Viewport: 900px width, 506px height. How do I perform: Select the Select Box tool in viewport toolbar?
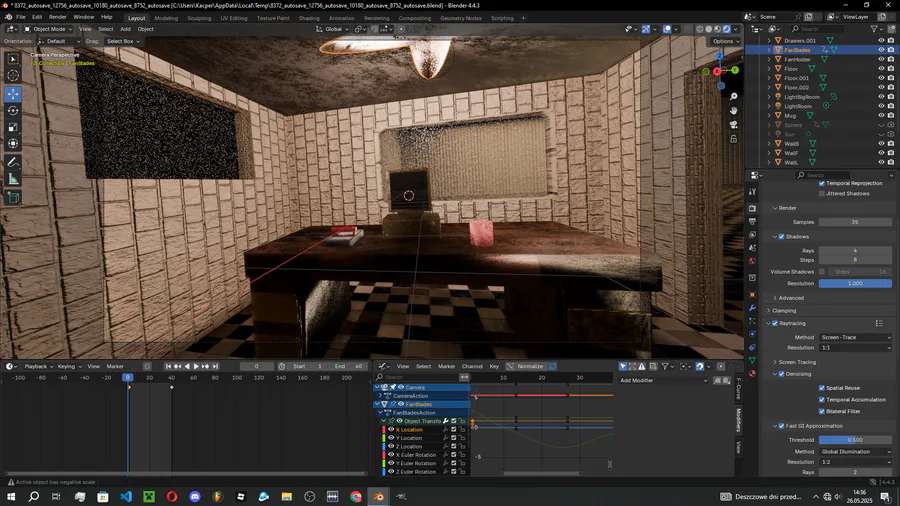(x=13, y=59)
